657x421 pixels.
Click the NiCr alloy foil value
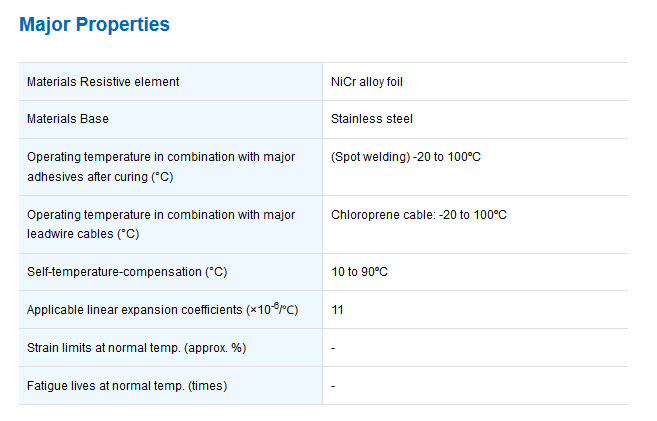coord(367,82)
